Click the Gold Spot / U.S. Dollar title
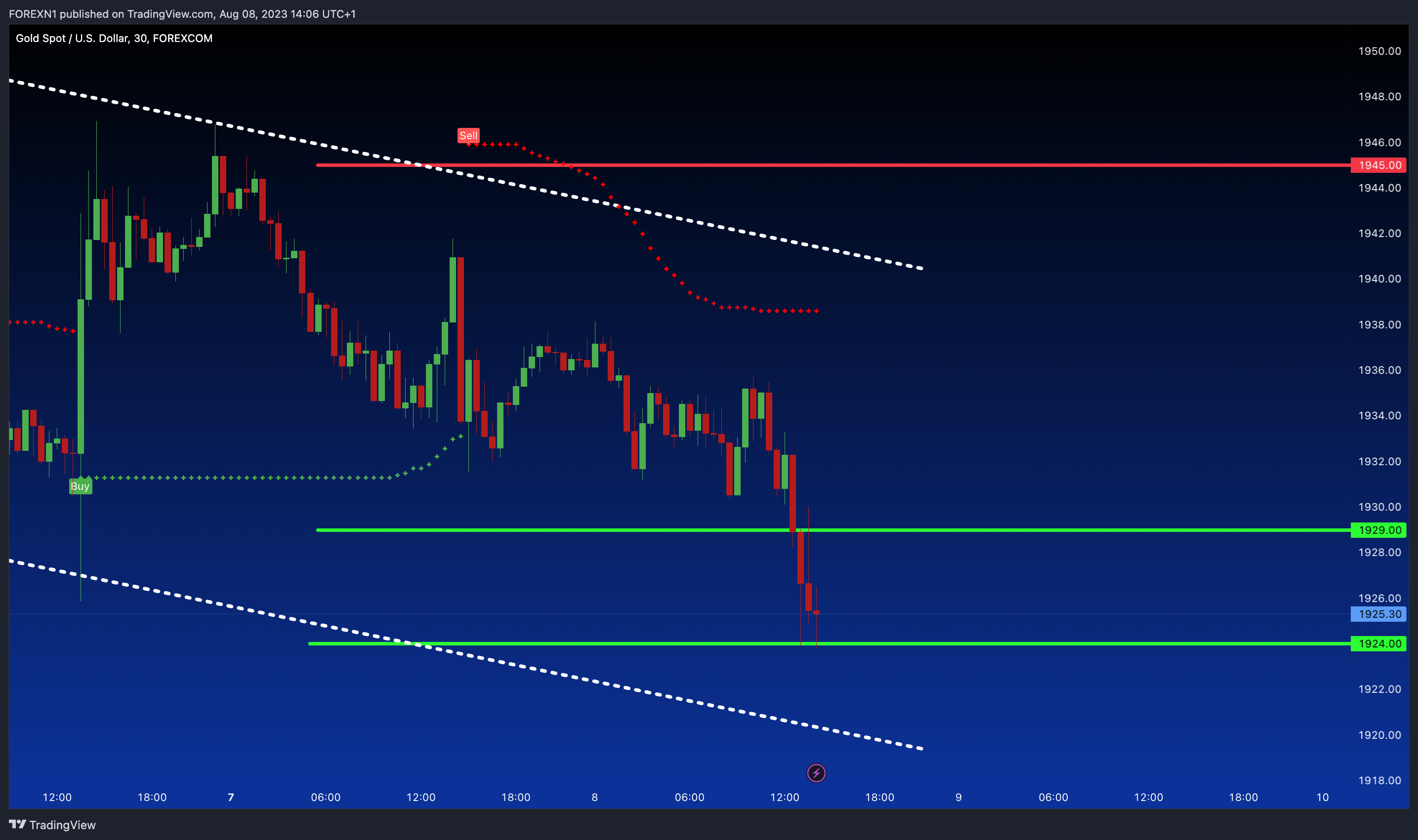This screenshot has width=1418, height=840. (x=114, y=38)
